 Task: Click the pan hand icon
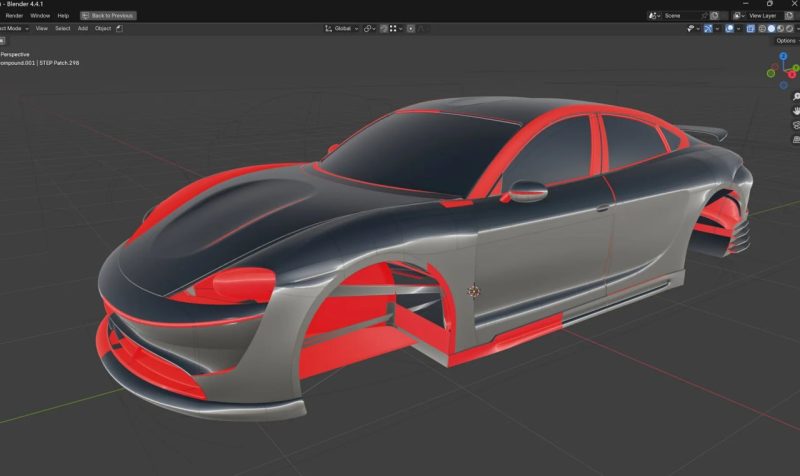[x=796, y=111]
